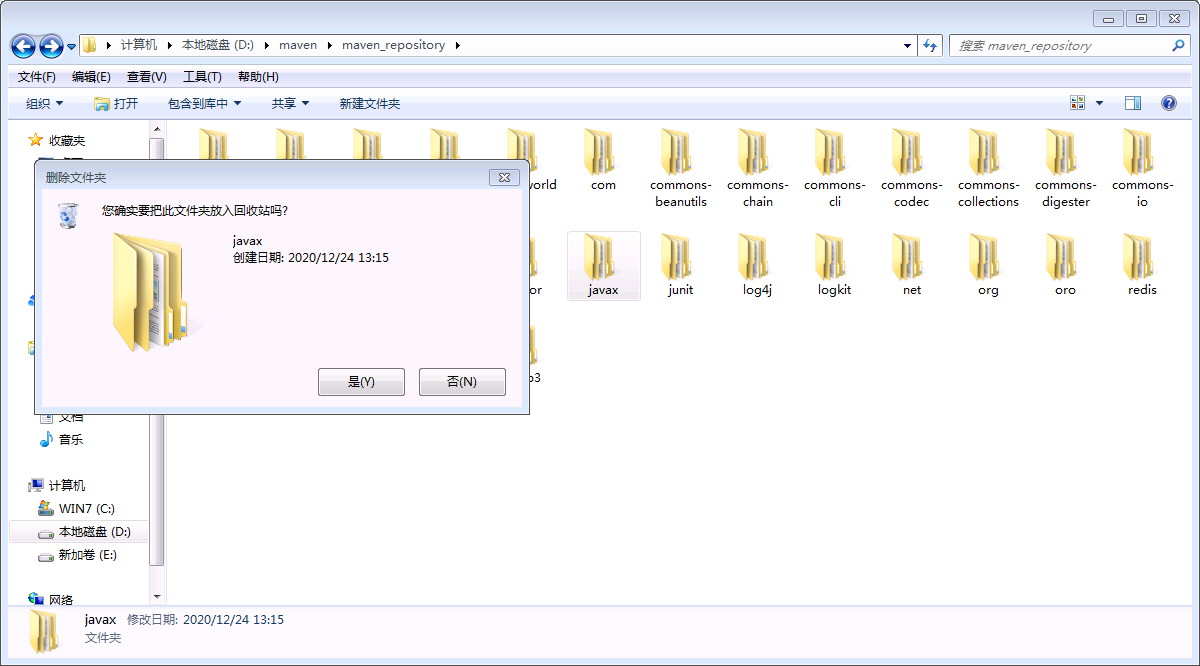Image resolution: width=1200 pixels, height=666 pixels.
Task: Select the oro folder
Action: [x=1065, y=266]
